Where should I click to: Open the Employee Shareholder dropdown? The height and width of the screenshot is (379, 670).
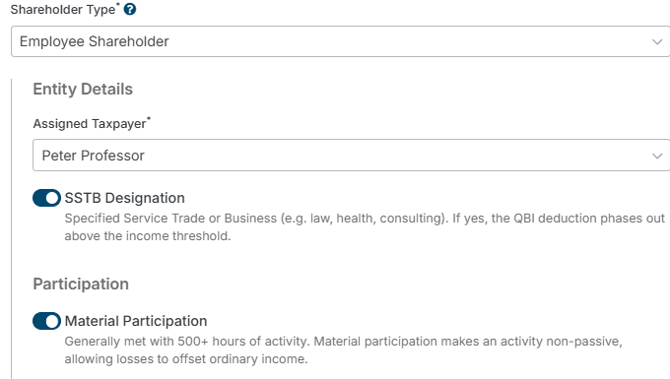(340, 41)
